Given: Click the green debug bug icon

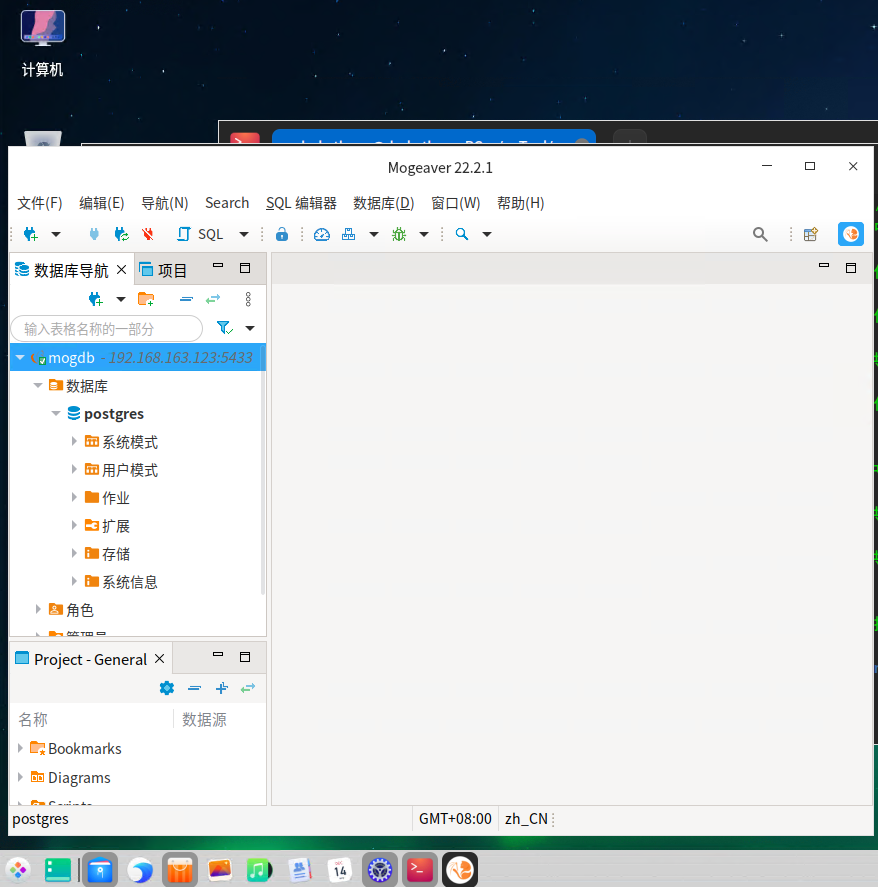Looking at the screenshot, I should (x=399, y=234).
